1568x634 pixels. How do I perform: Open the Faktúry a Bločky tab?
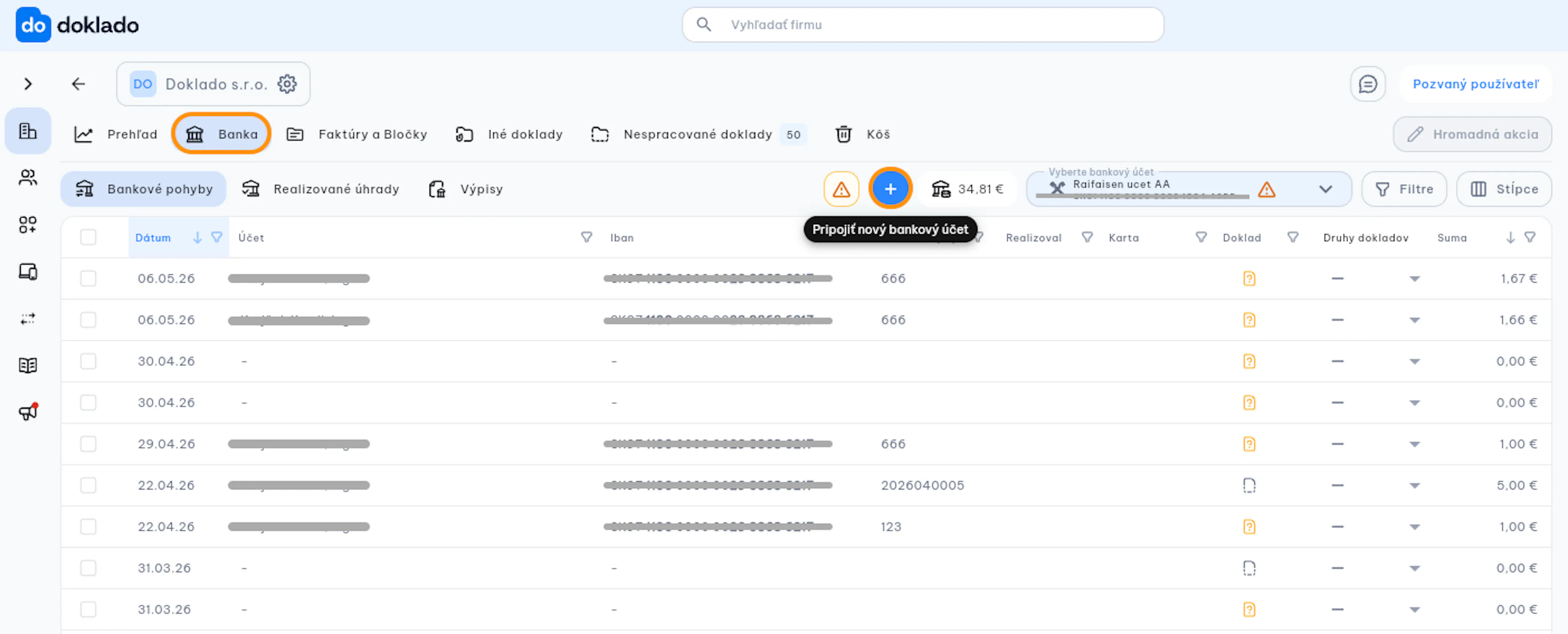coord(357,134)
